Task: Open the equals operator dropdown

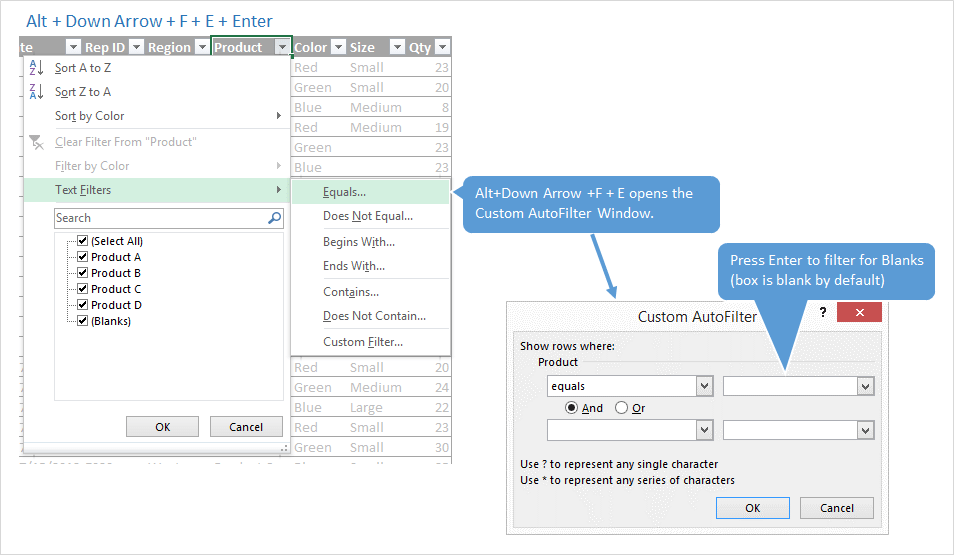Action: pyautogui.click(x=704, y=386)
